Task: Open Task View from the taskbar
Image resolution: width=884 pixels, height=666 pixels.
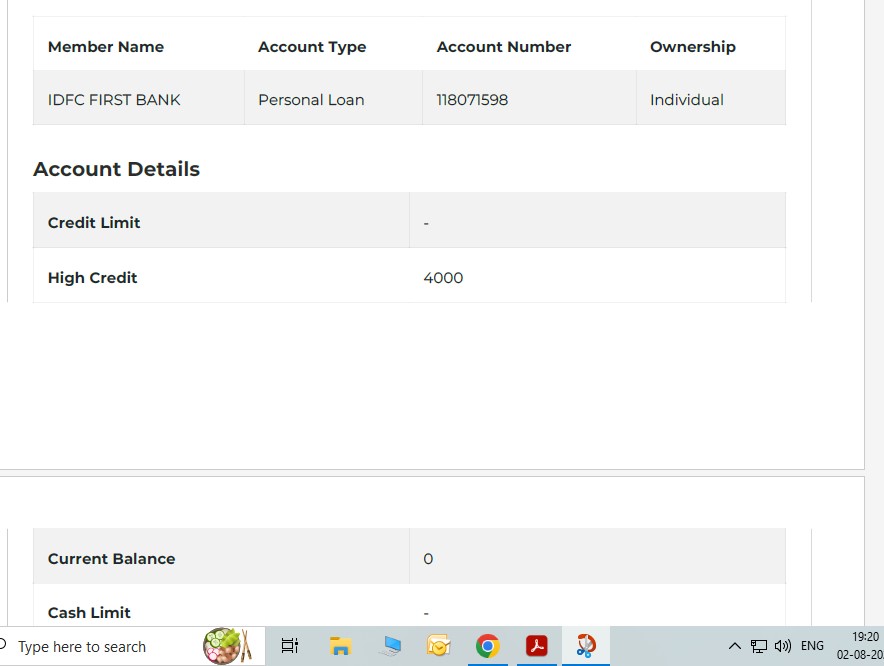Action: (x=290, y=646)
